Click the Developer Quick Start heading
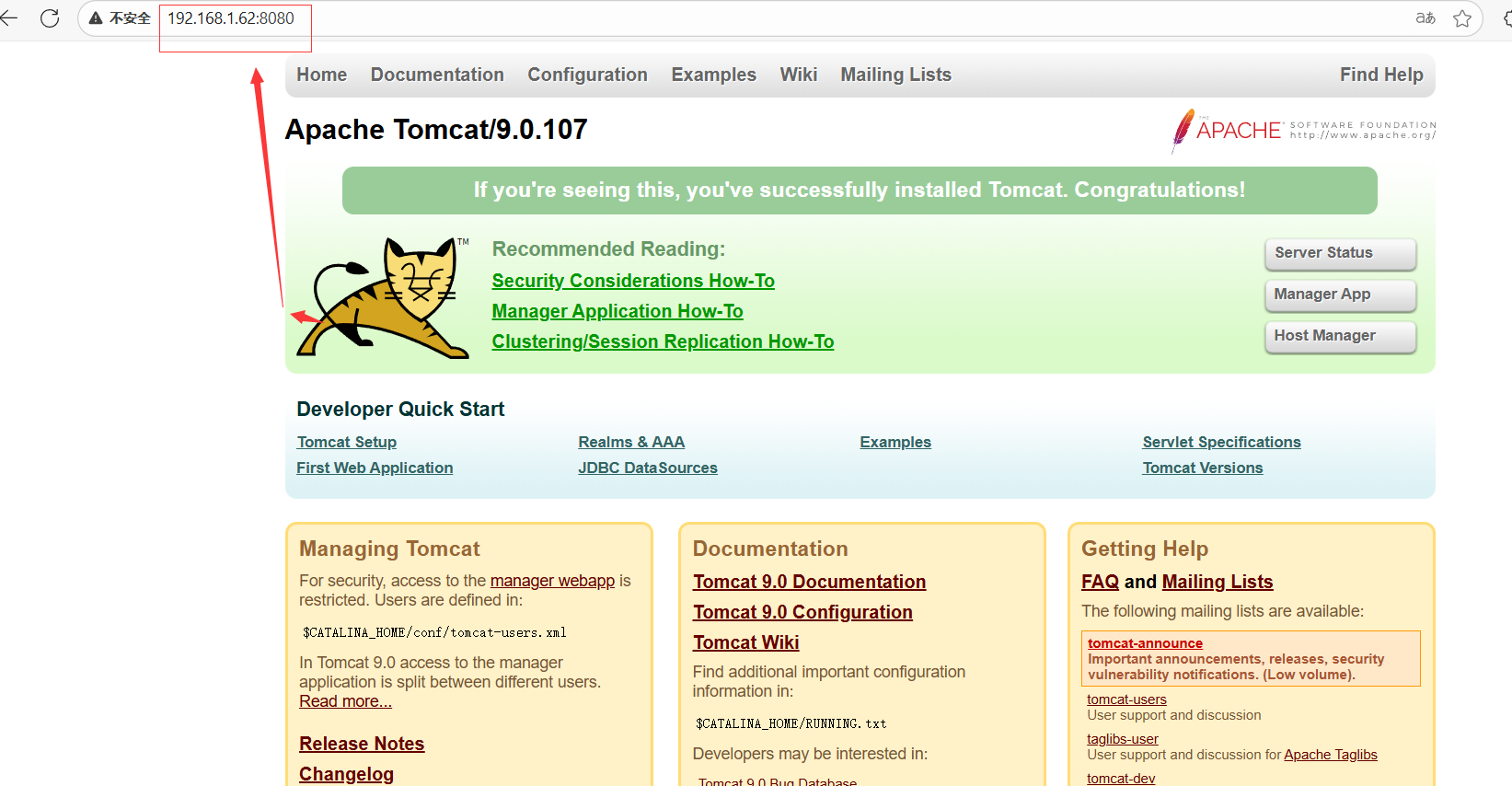This screenshot has height=786, width=1512. point(400,410)
